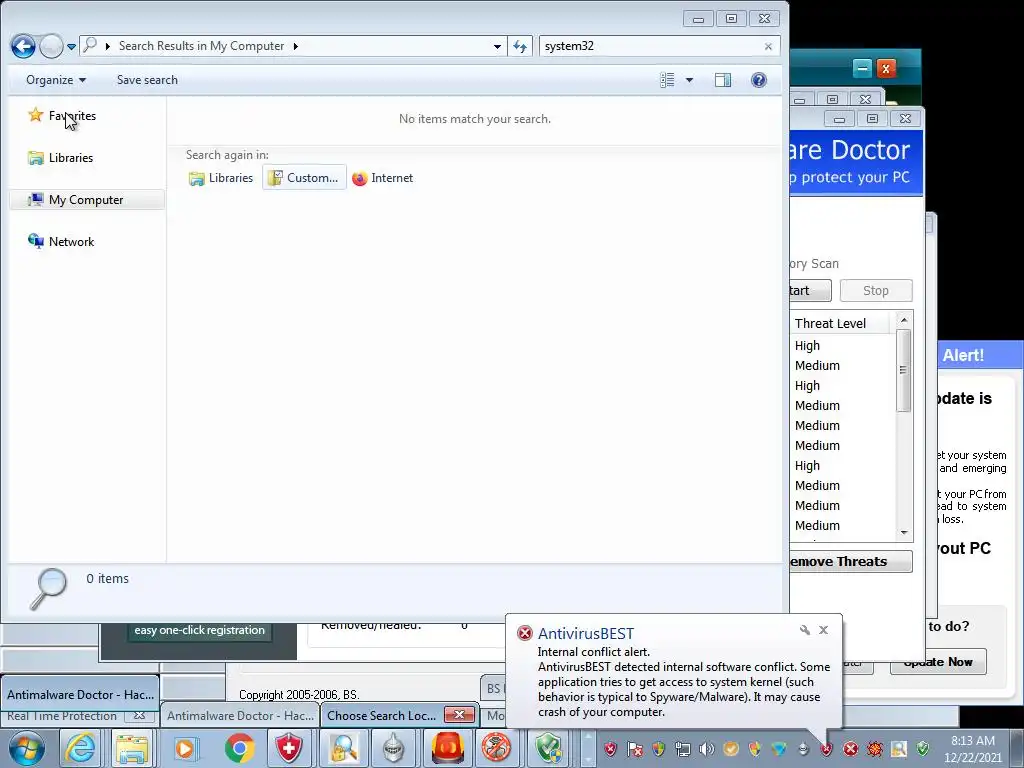Click the Back arrow in Explorer
Screen dimensions: 1024x768
23,46
